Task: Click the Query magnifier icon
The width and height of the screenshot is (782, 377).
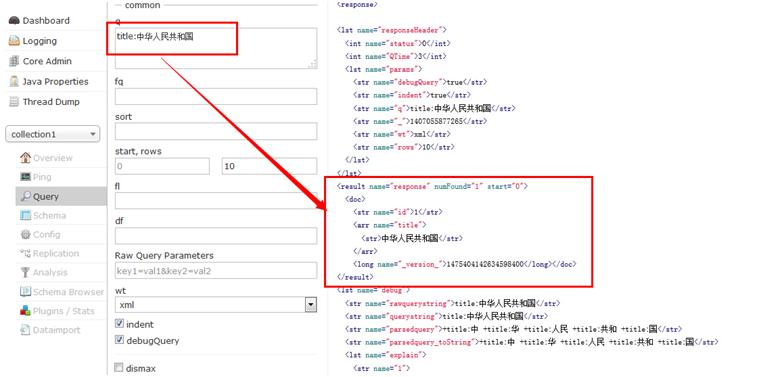Action: tap(25, 196)
